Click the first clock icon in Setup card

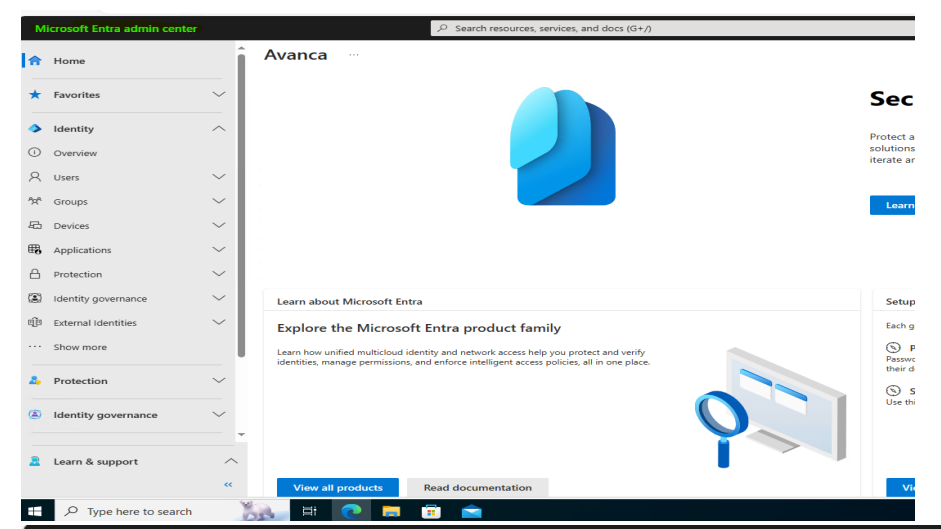(x=893, y=347)
